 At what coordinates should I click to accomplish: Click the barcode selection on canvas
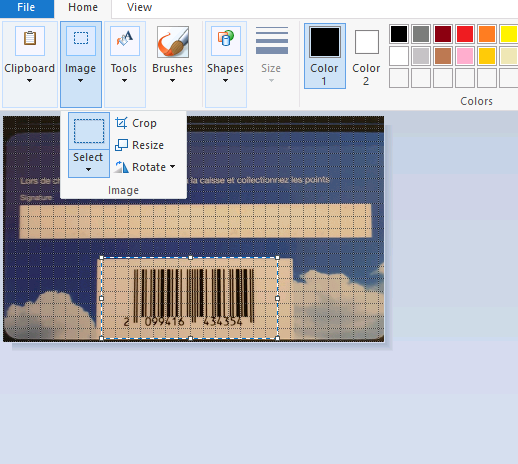click(x=189, y=298)
